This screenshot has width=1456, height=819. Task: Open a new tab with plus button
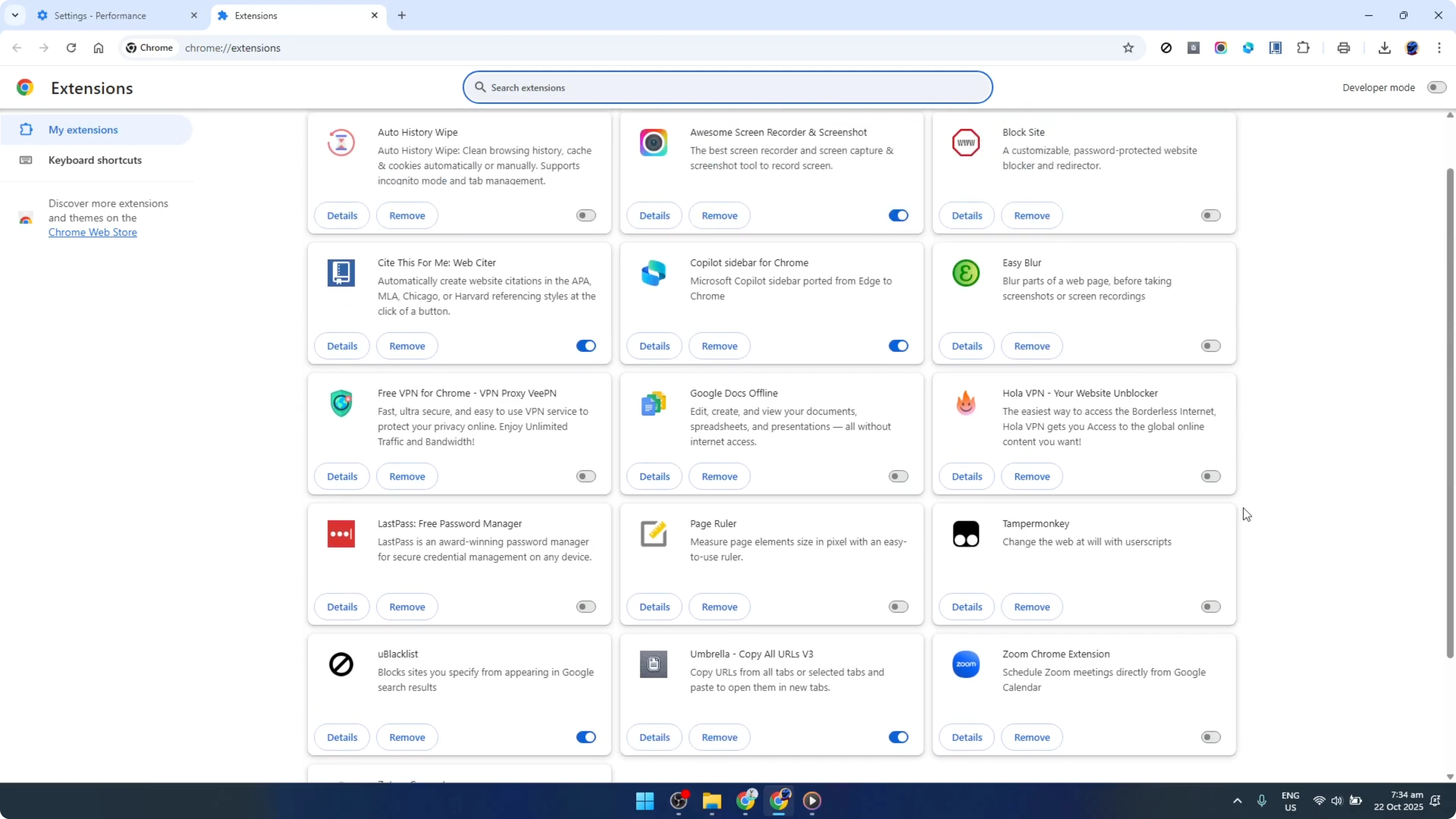pos(402,15)
